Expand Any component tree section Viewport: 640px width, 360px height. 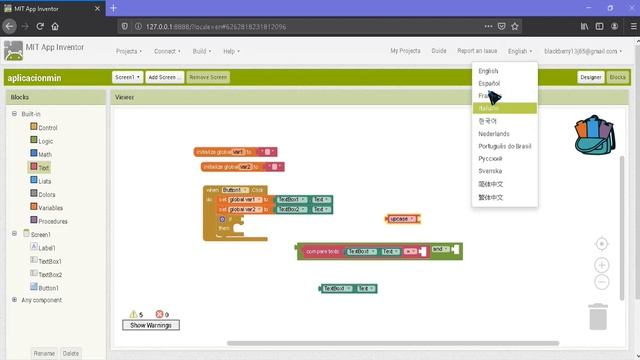coord(14,300)
